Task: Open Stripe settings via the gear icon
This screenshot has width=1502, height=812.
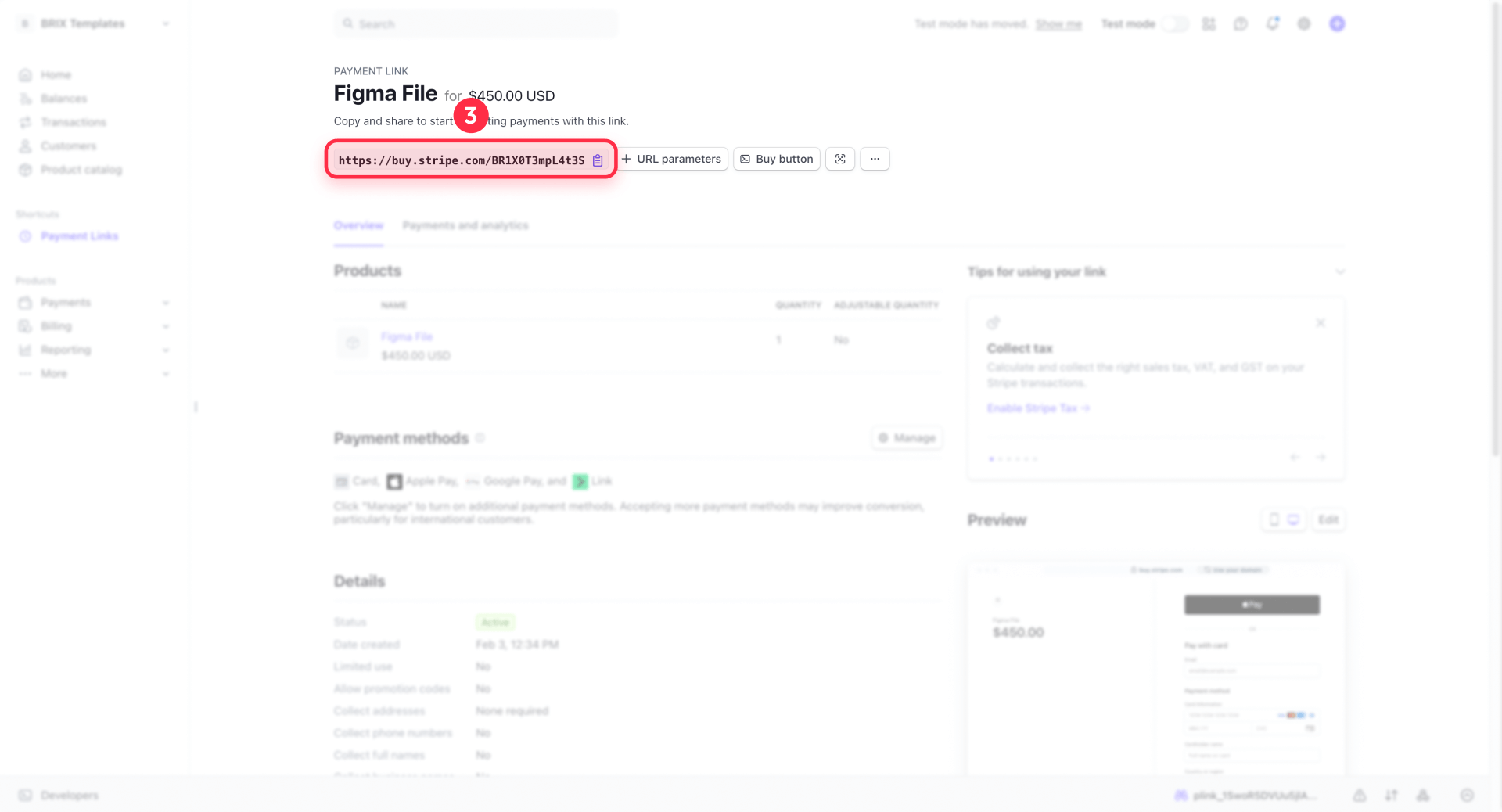Action: pos(1304,23)
